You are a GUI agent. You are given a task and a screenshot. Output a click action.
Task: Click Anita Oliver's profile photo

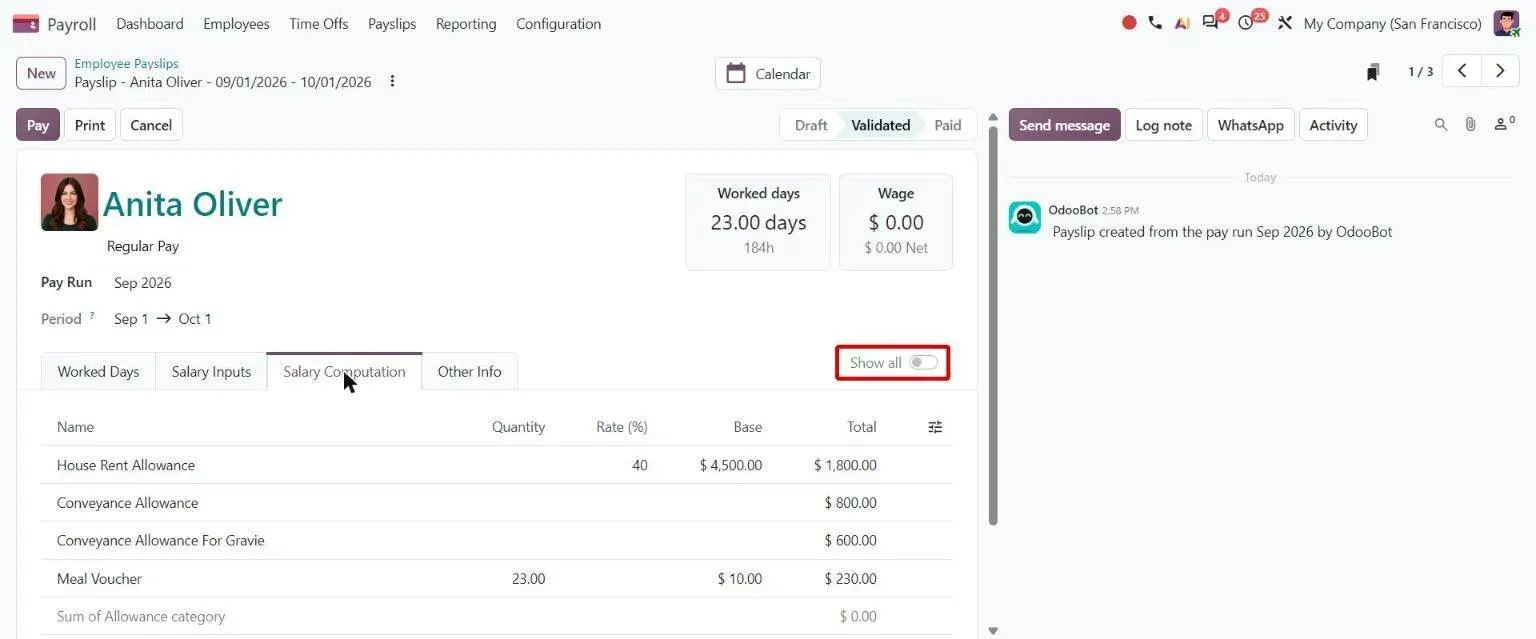69,202
